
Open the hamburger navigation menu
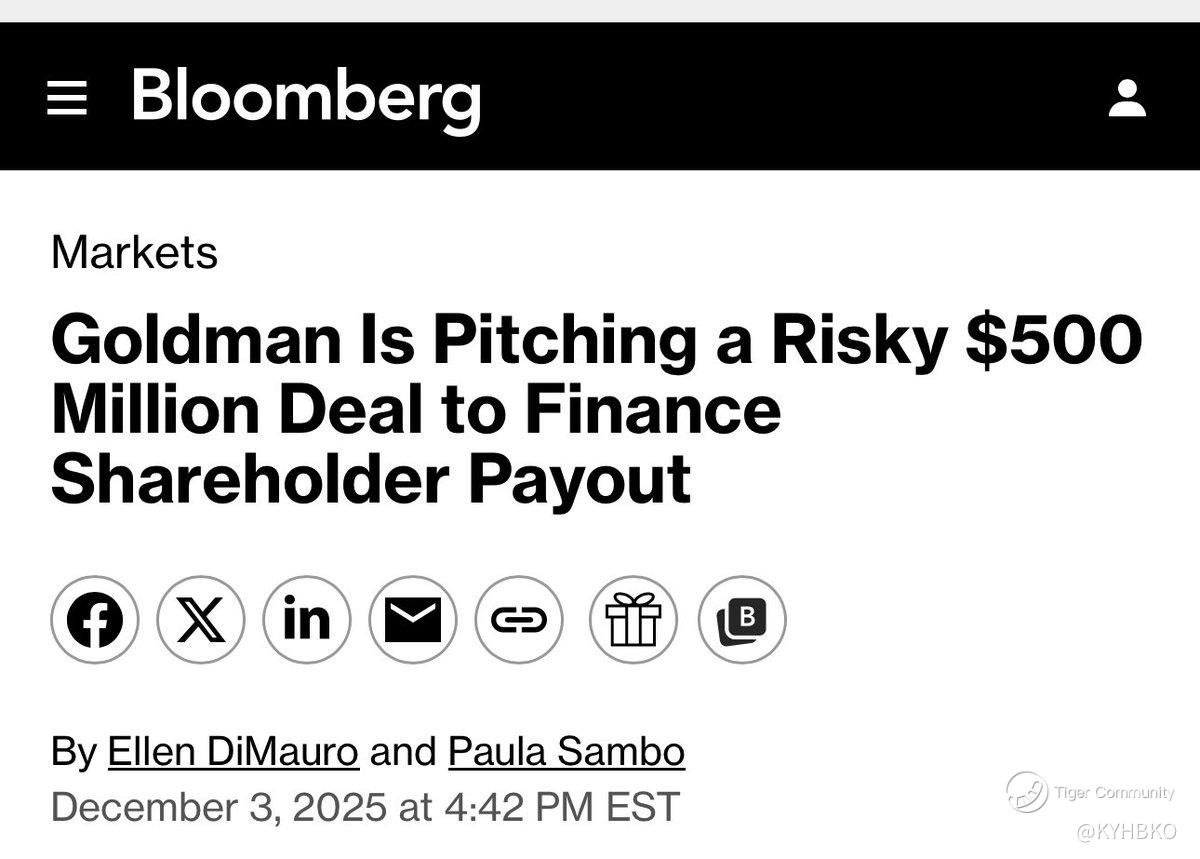(x=67, y=98)
